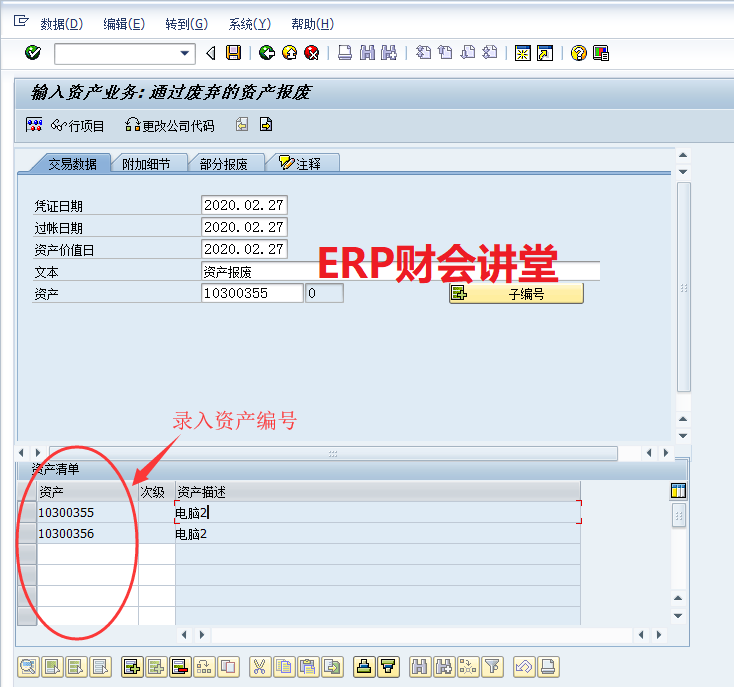Select row with asset 10300355
Image resolution: width=734 pixels, height=687 pixels.
(x=27, y=513)
